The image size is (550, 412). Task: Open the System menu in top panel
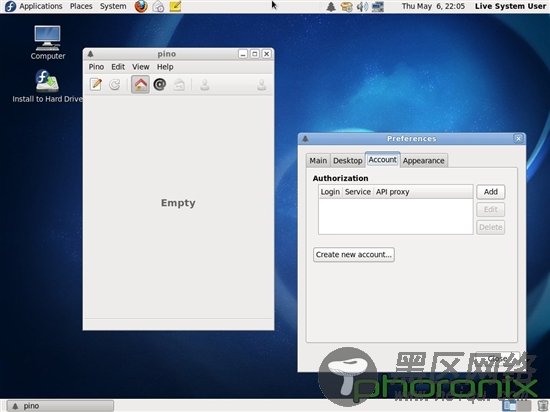click(x=113, y=6)
